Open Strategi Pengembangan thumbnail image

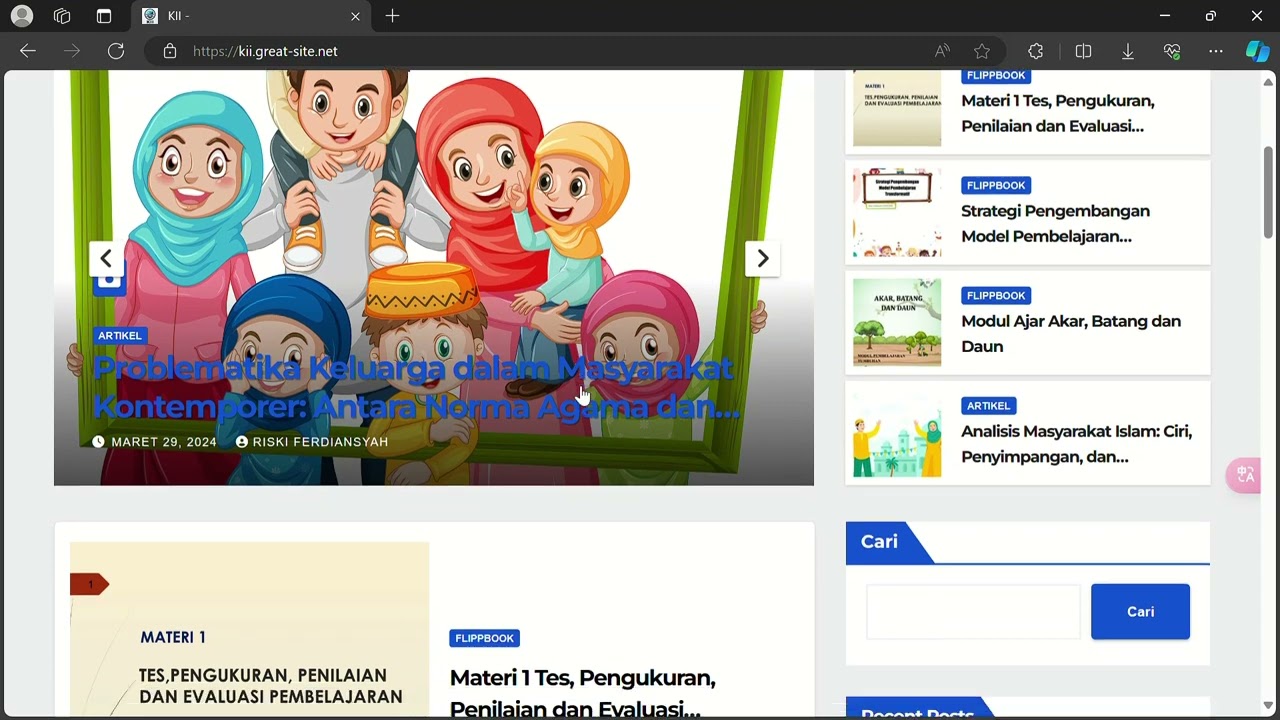[x=897, y=212]
